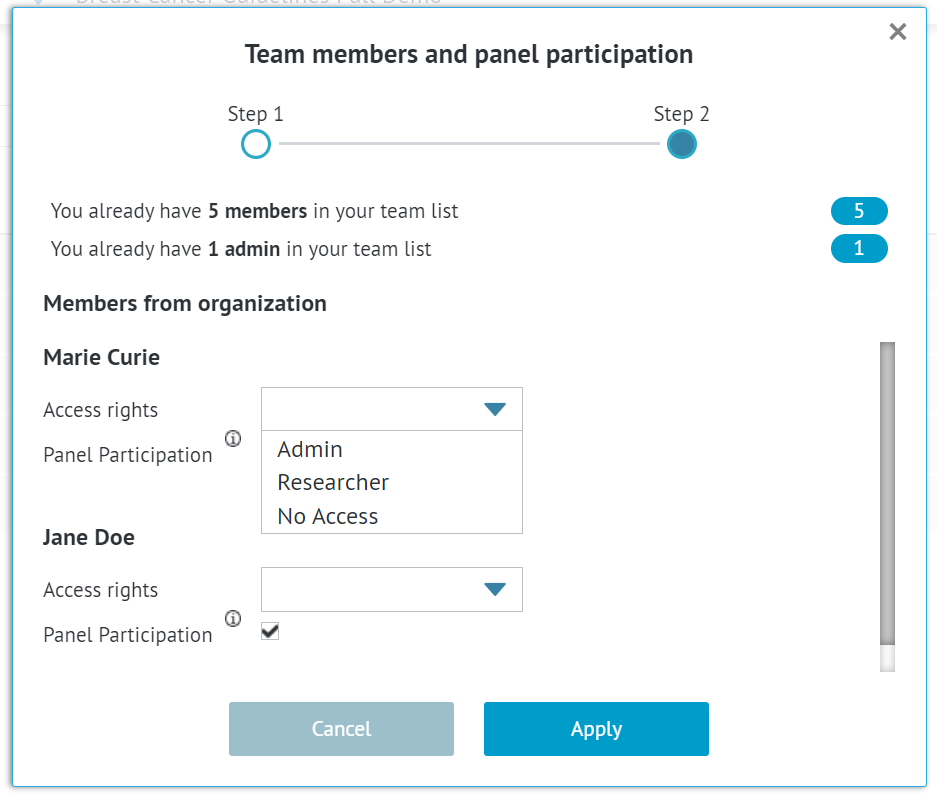
Task: Choose No Access for Marie Curie
Action: click(327, 516)
